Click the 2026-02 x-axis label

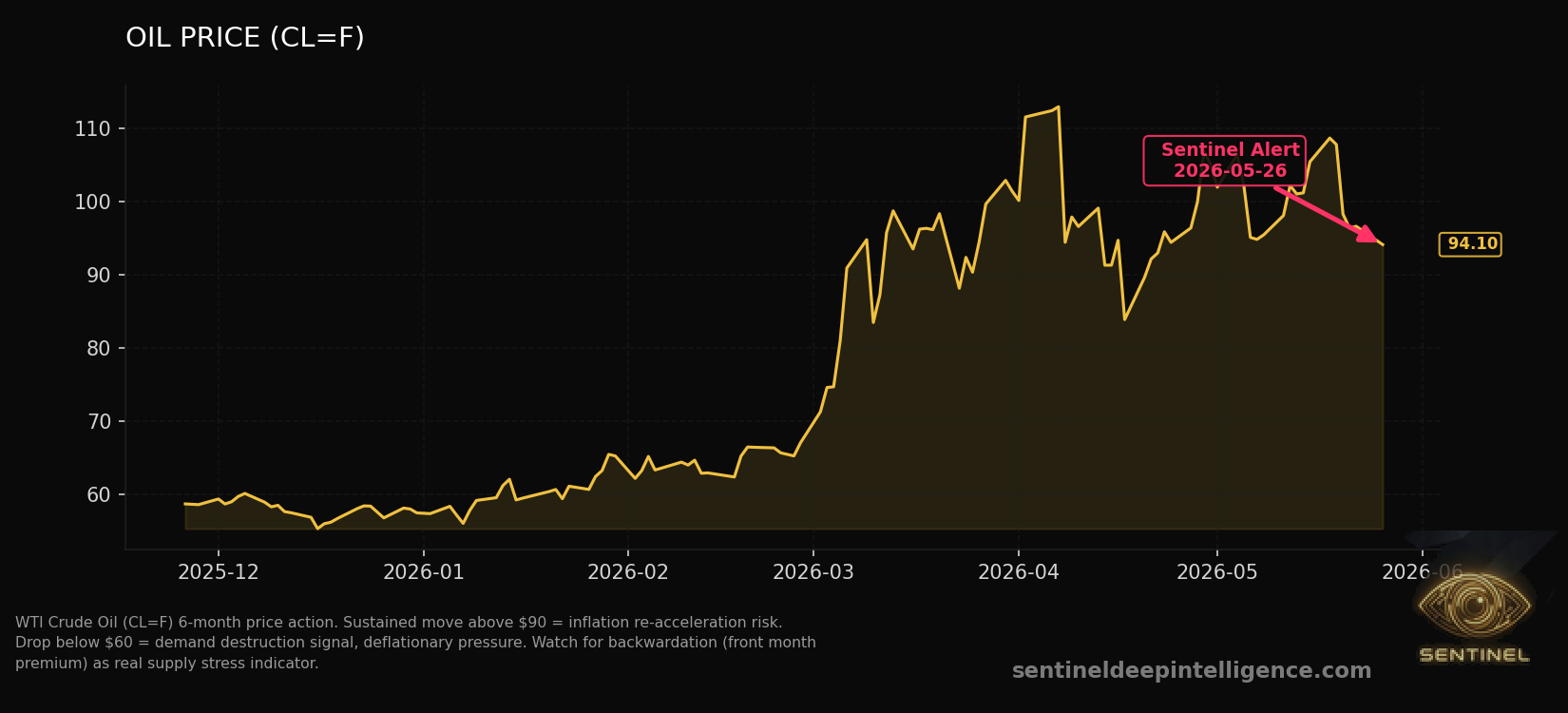[628, 572]
